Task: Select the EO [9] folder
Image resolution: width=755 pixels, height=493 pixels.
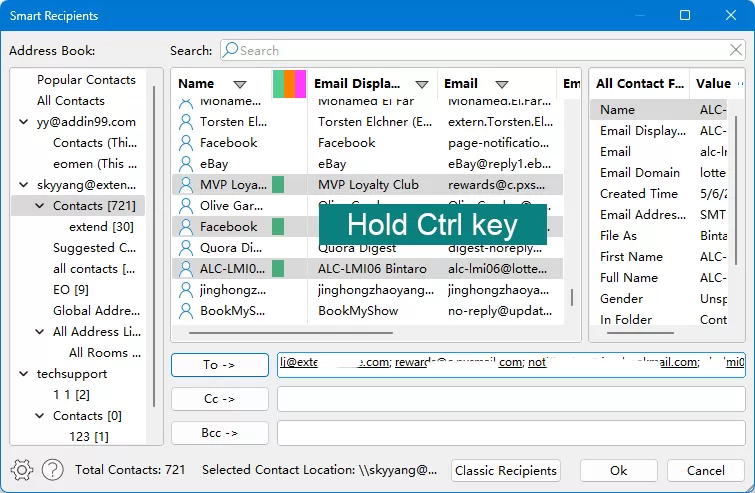Action: (x=71, y=290)
